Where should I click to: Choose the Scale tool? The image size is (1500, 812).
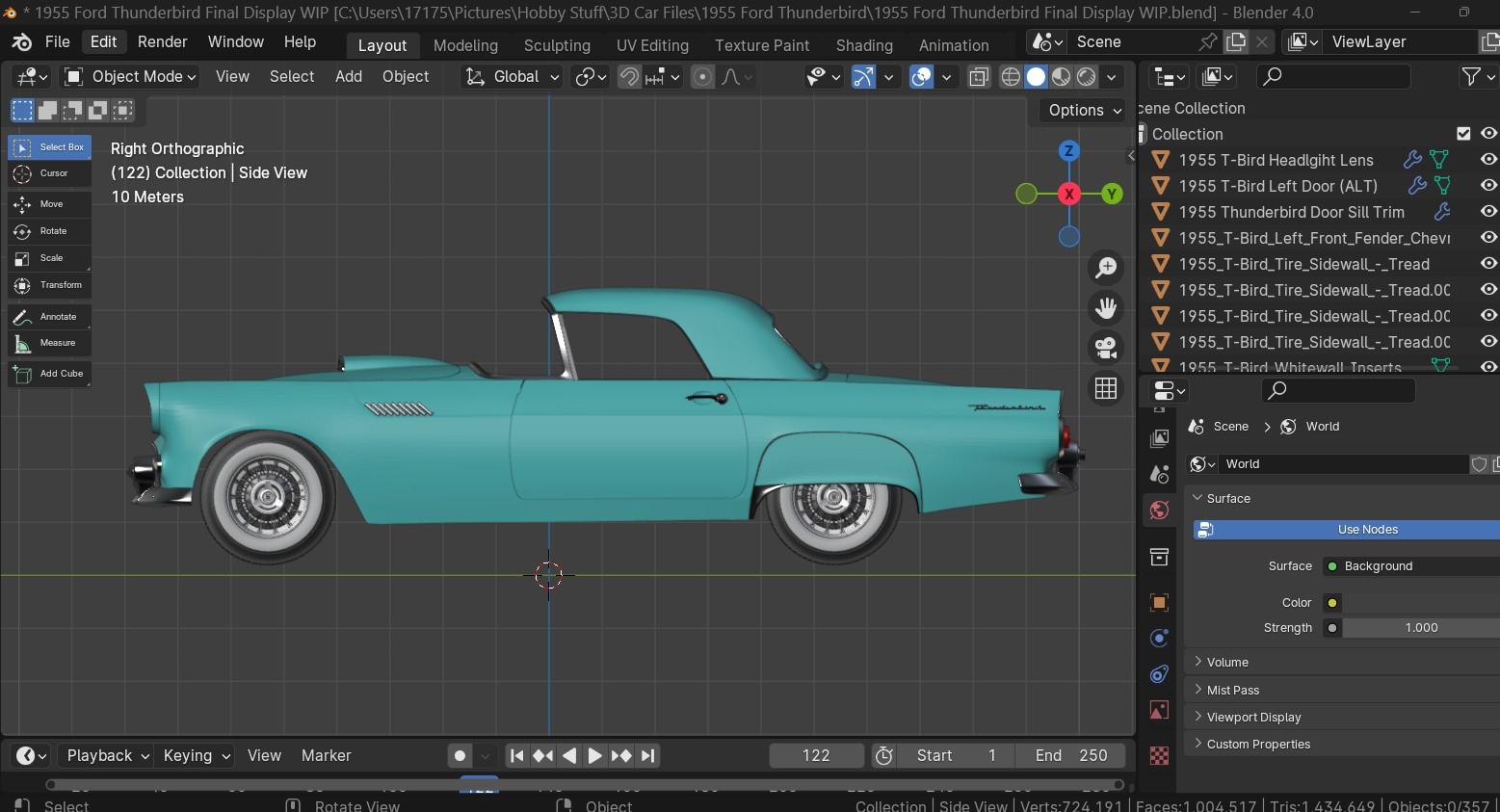click(50, 258)
